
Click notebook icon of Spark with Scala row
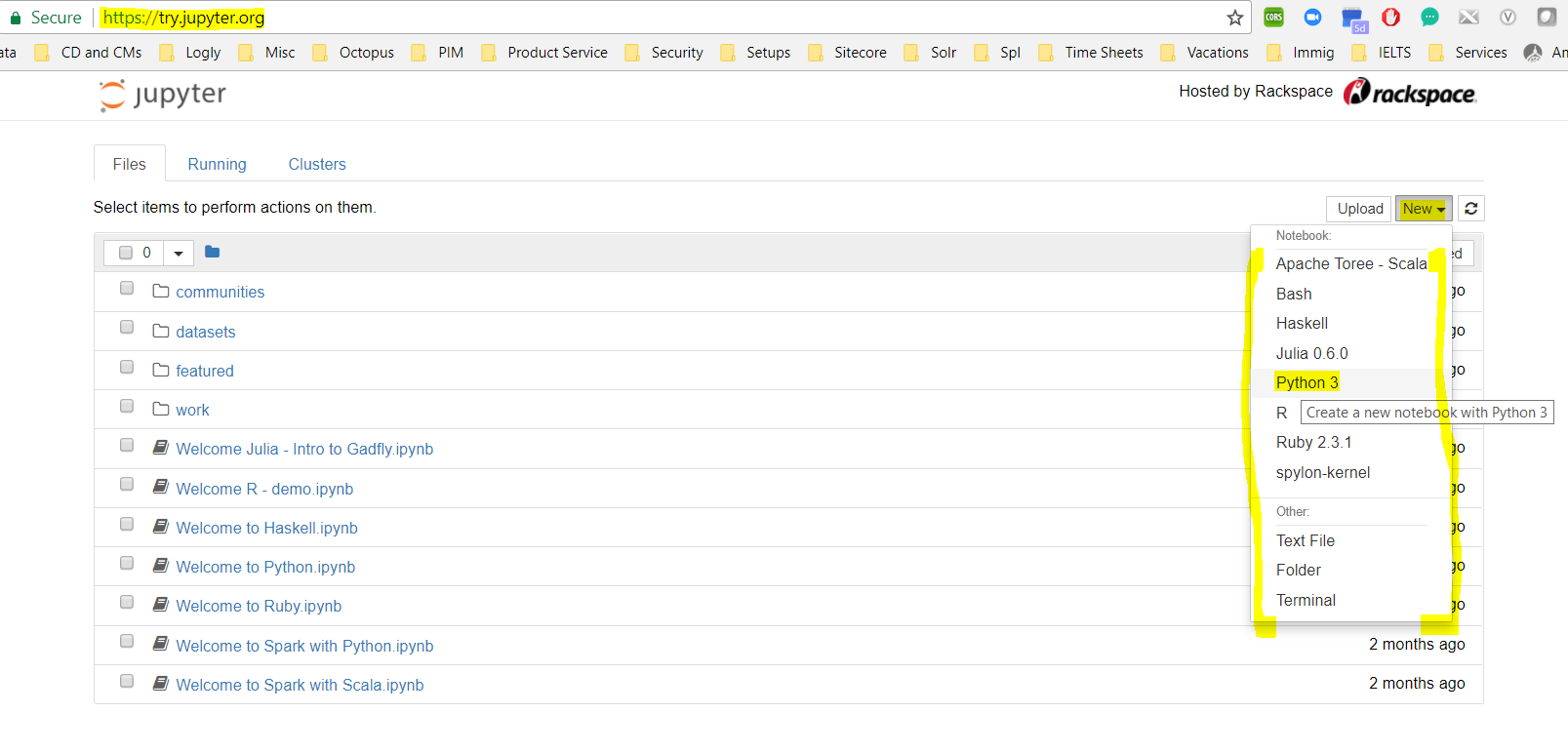tap(161, 684)
